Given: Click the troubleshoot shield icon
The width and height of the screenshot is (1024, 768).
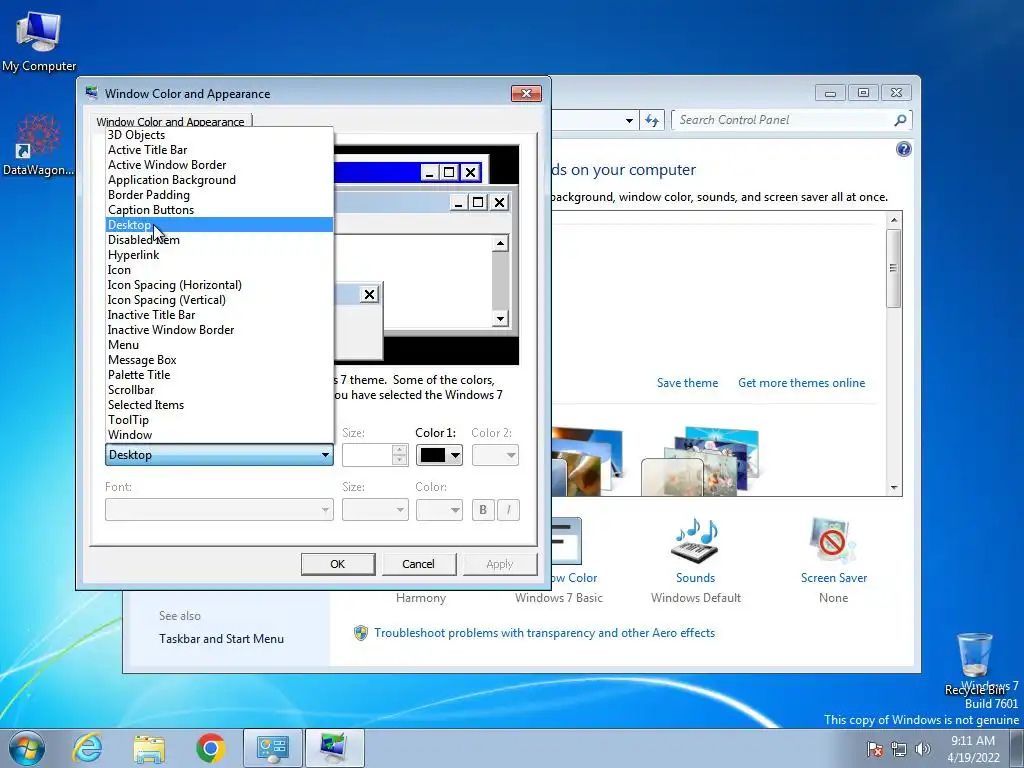Looking at the screenshot, I should click(360, 633).
